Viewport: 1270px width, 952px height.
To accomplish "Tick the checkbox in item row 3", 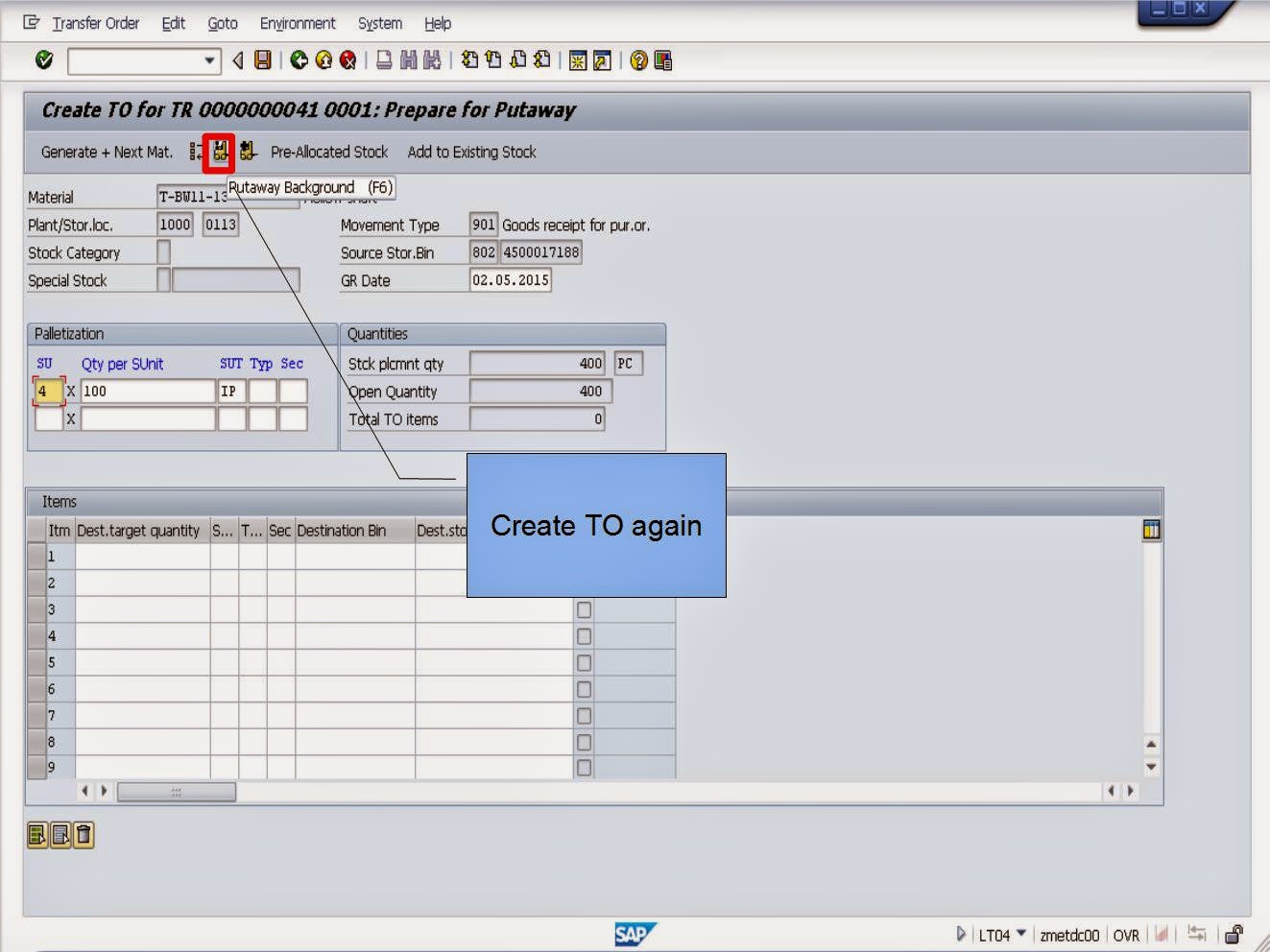I will click(x=584, y=609).
